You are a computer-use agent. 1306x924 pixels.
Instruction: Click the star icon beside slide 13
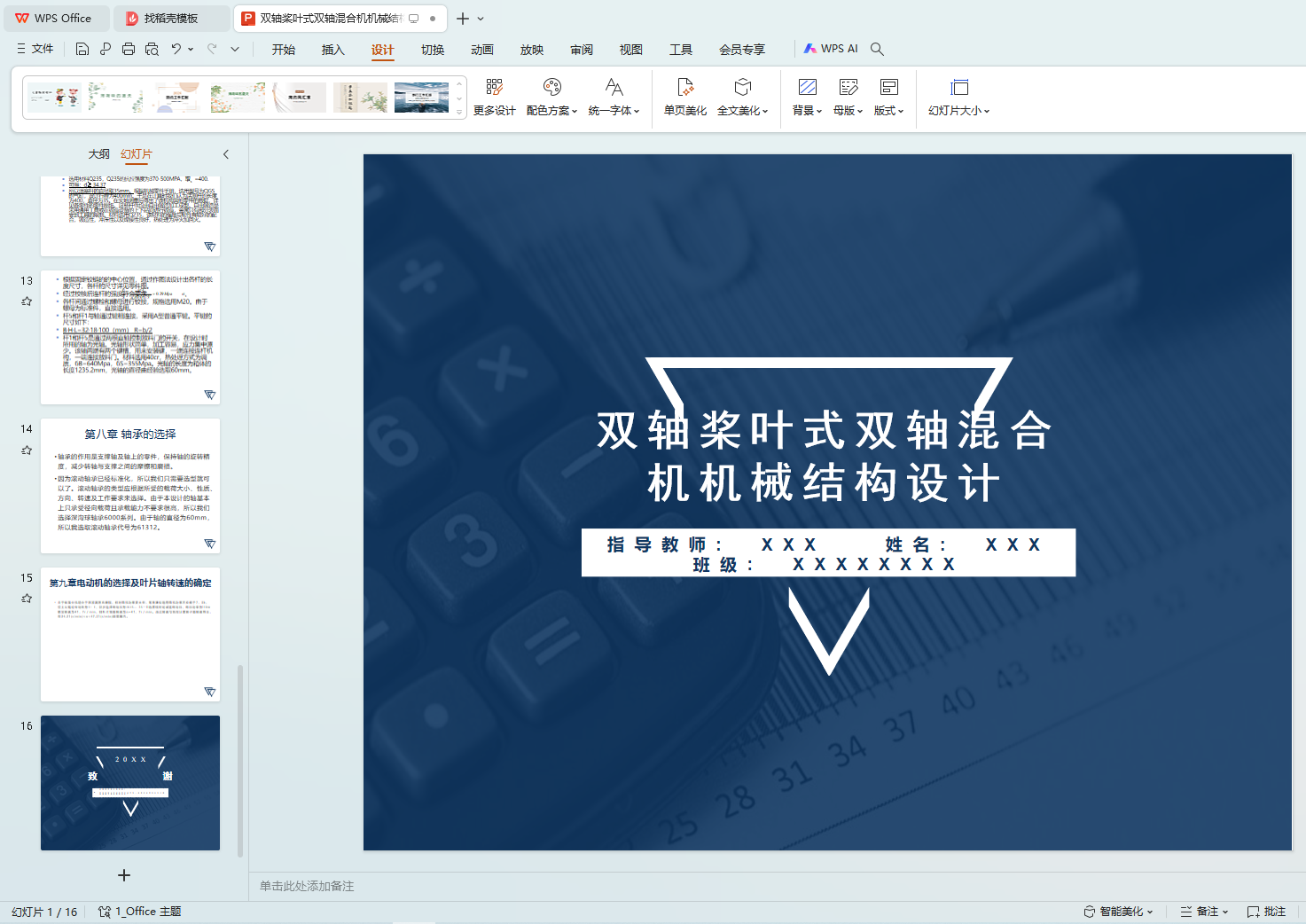click(27, 301)
